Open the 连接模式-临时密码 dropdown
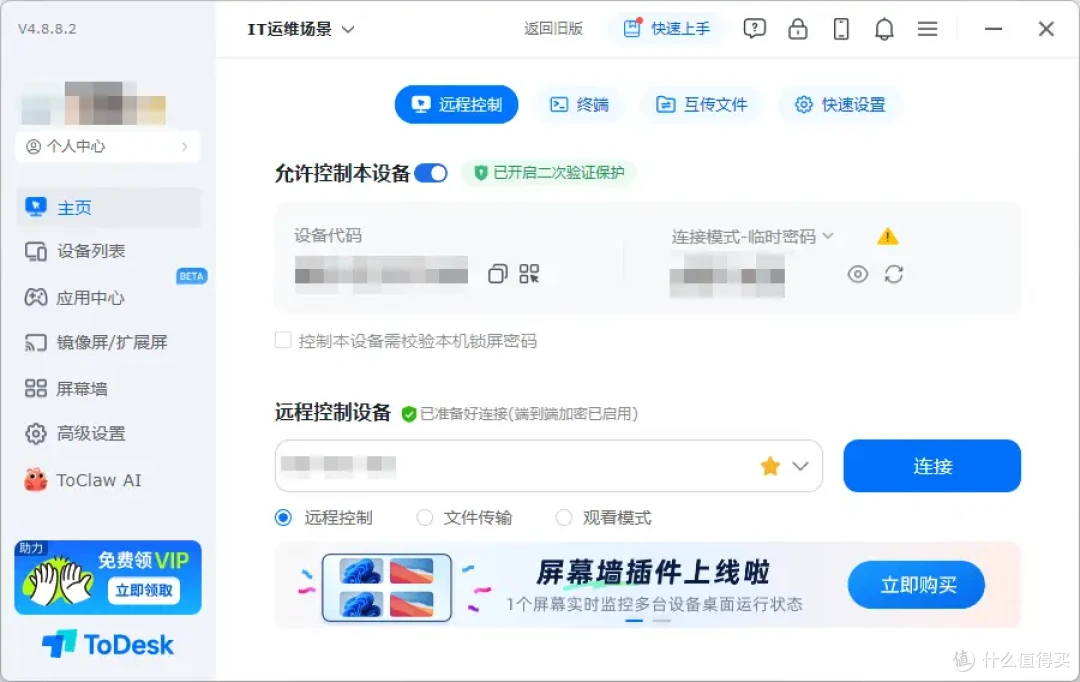1080x682 pixels. (752, 237)
